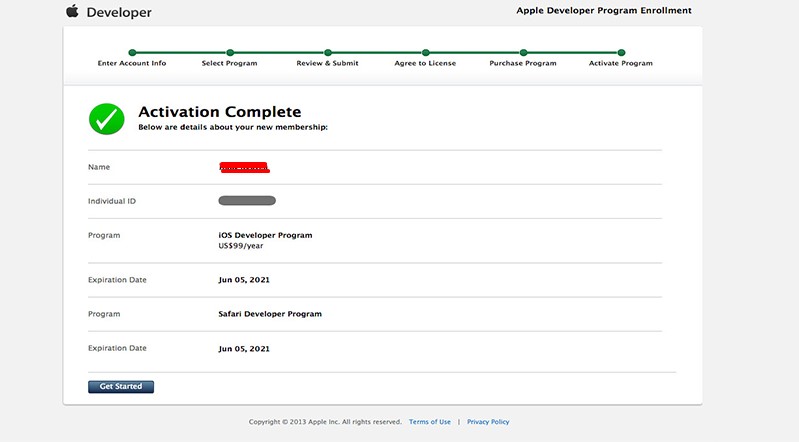This screenshot has height=442, width=799.
Task: Click the Activate Program label
Action: pyautogui.click(x=621, y=63)
